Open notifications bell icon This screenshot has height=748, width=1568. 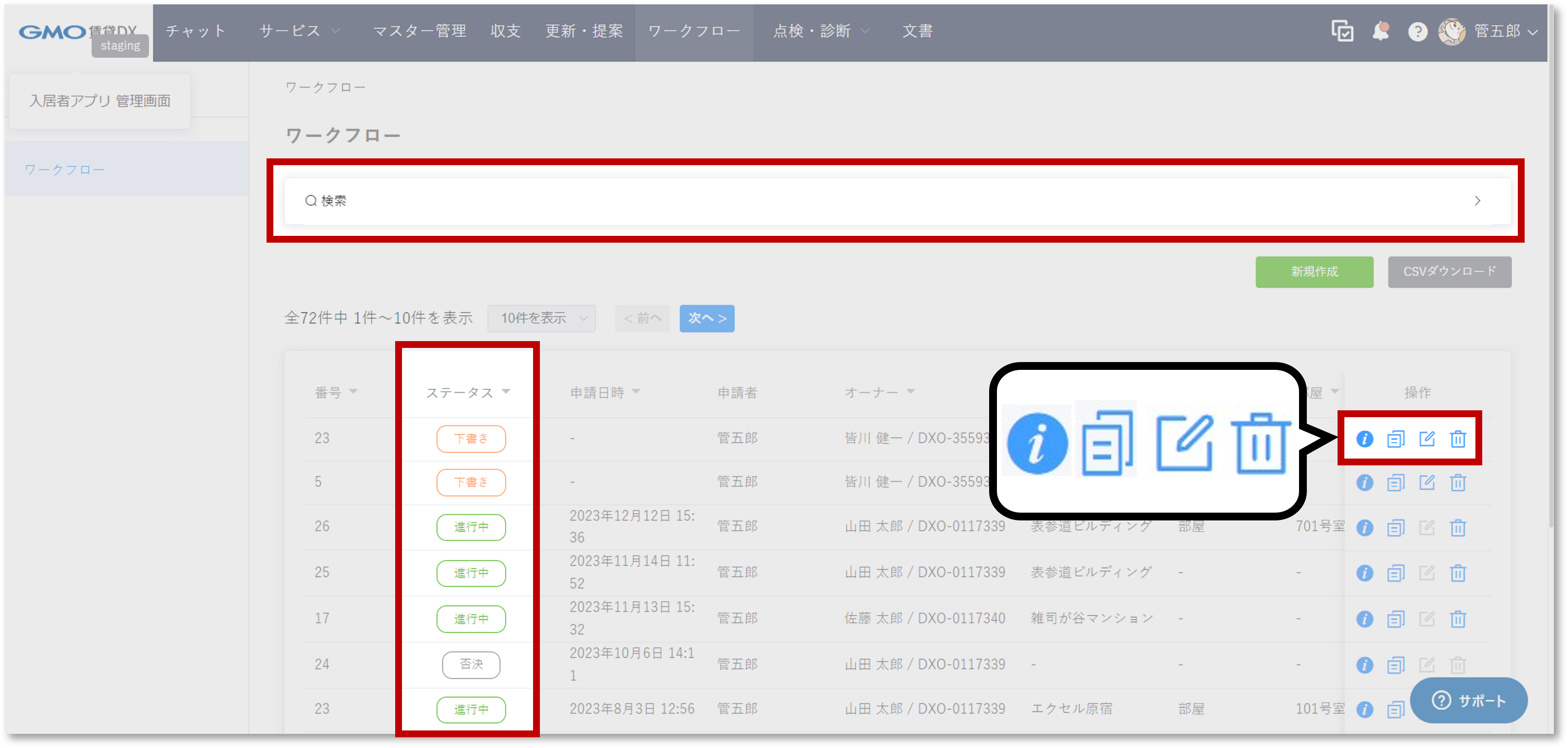pyautogui.click(x=1380, y=31)
